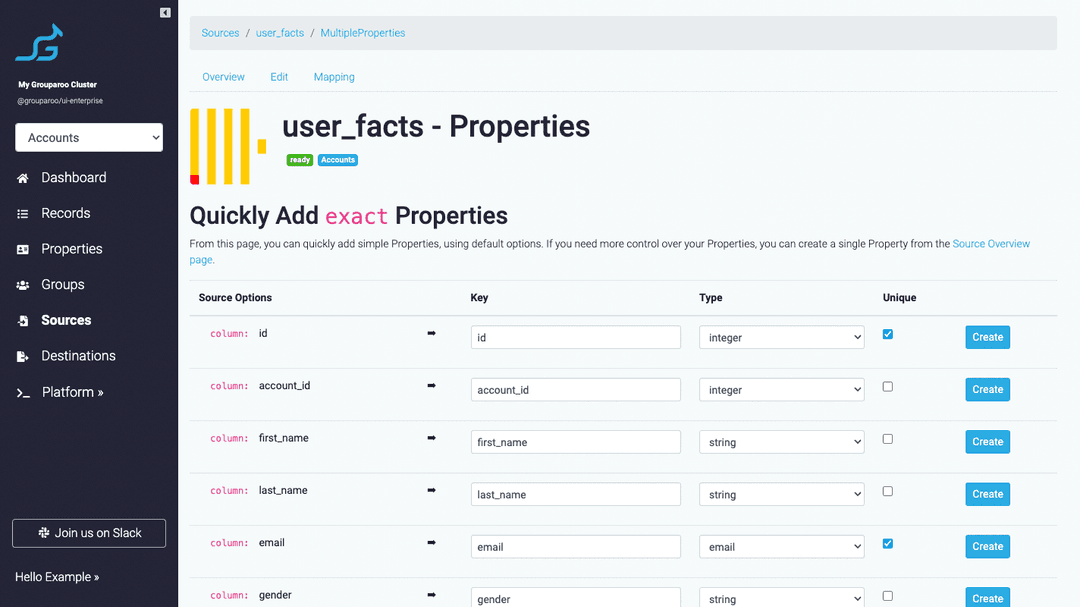The height and width of the screenshot is (607, 1080).
Task: Switch to the Edit tab
Action: (x=279, y=76)
